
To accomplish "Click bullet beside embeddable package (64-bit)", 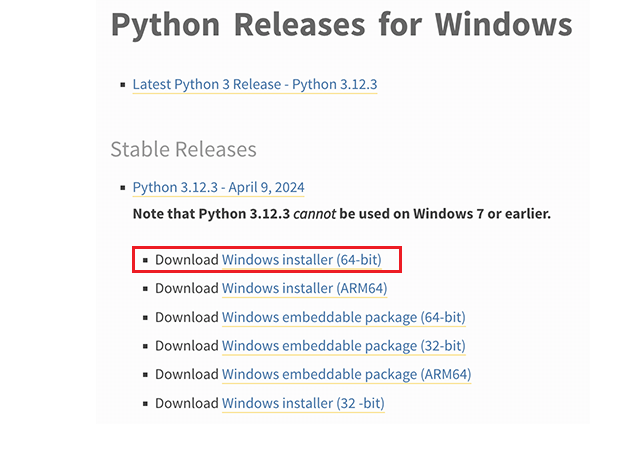I will coord(145,317).
